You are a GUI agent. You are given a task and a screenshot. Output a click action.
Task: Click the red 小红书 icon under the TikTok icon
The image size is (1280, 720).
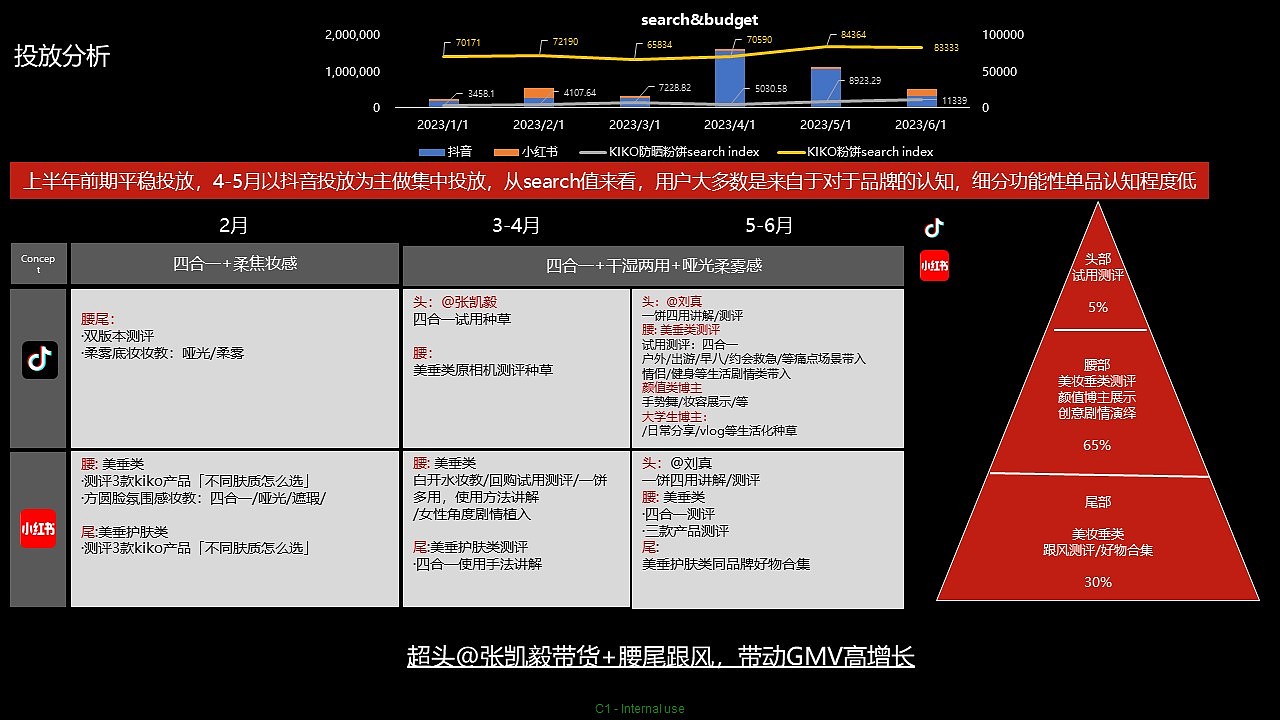(934, 265)
